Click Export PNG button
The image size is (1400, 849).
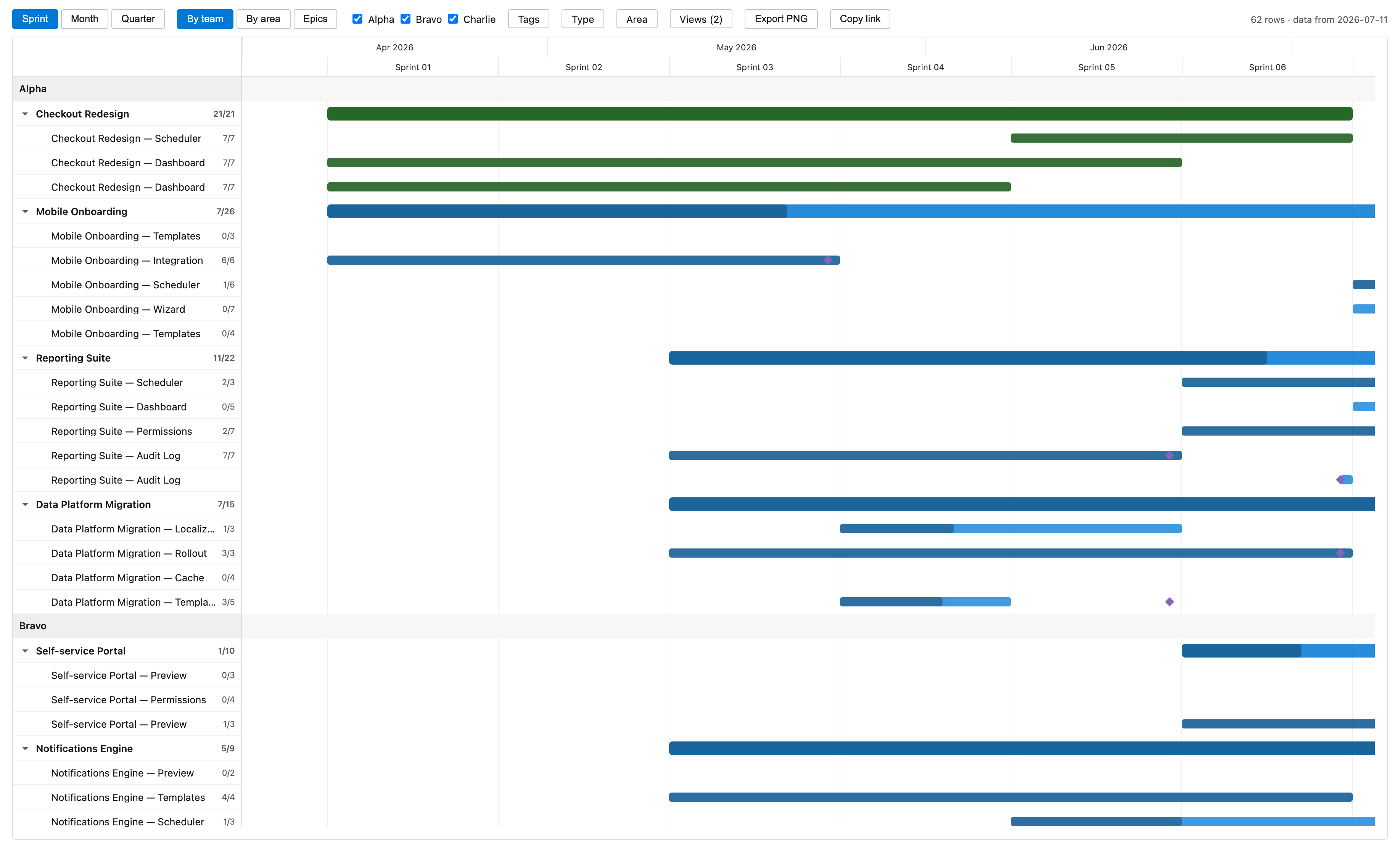[781, 19]
